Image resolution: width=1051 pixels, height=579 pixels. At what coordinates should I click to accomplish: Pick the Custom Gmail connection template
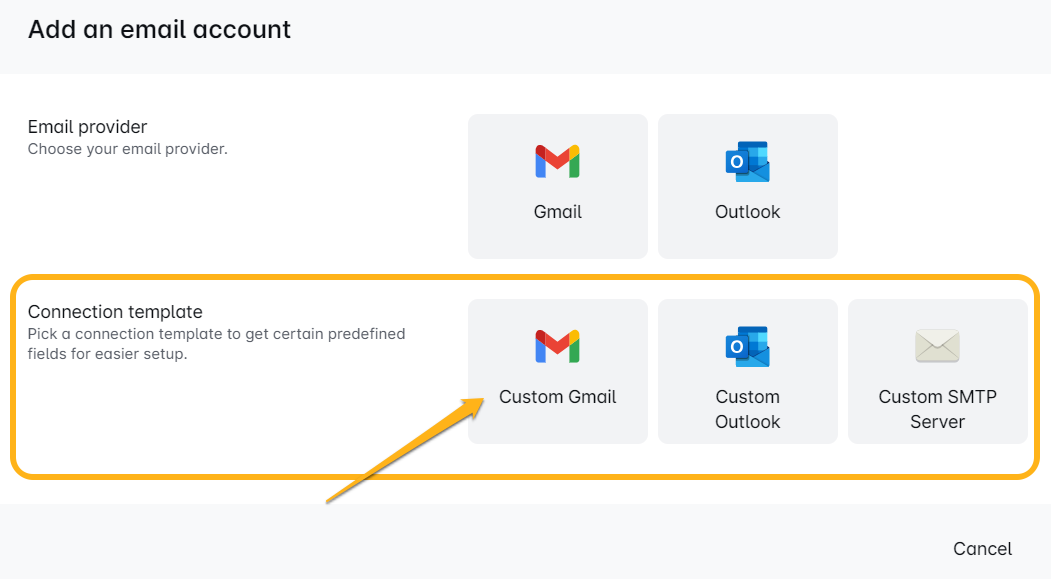(558, 371)
